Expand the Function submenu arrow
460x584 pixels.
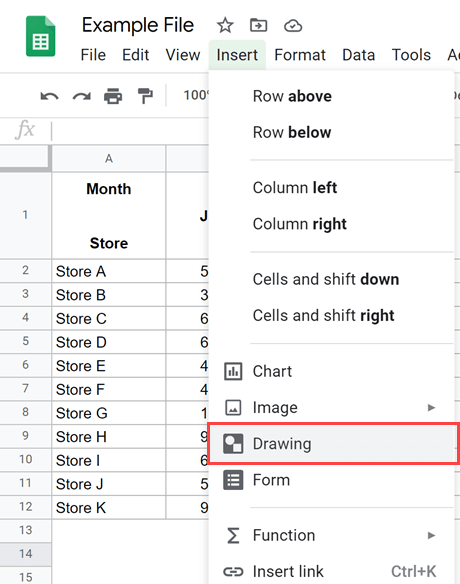click(431, 535)
